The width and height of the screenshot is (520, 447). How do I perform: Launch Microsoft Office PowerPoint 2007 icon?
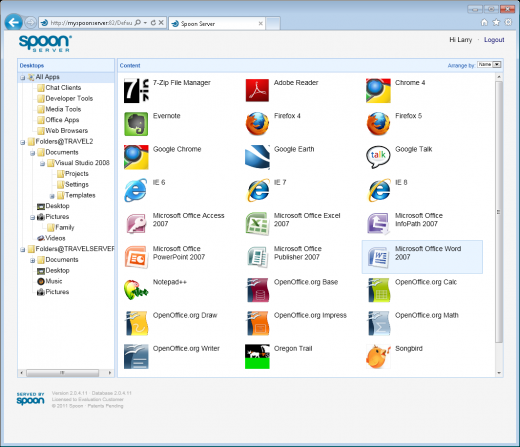[x=136, y=257]
